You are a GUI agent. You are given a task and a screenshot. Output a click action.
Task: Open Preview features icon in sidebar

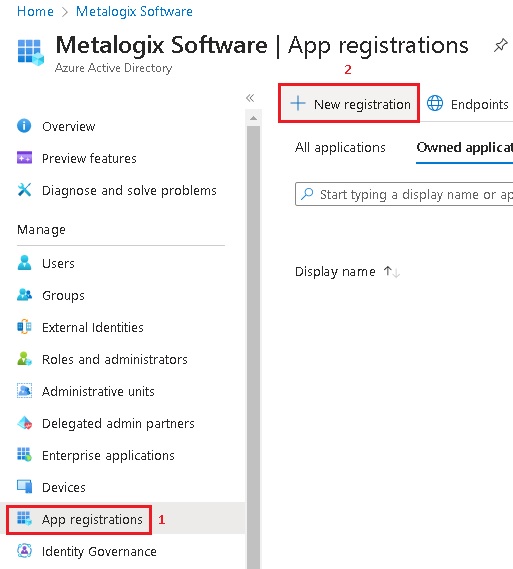click(24, 158)
